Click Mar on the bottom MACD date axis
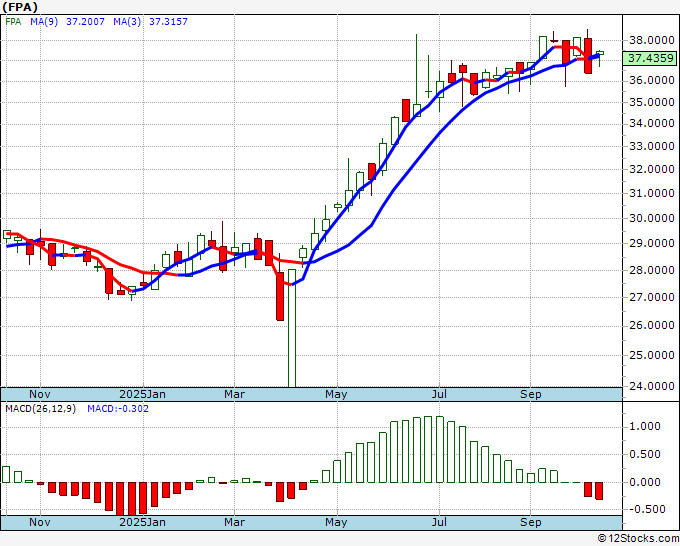 [234, 522]
